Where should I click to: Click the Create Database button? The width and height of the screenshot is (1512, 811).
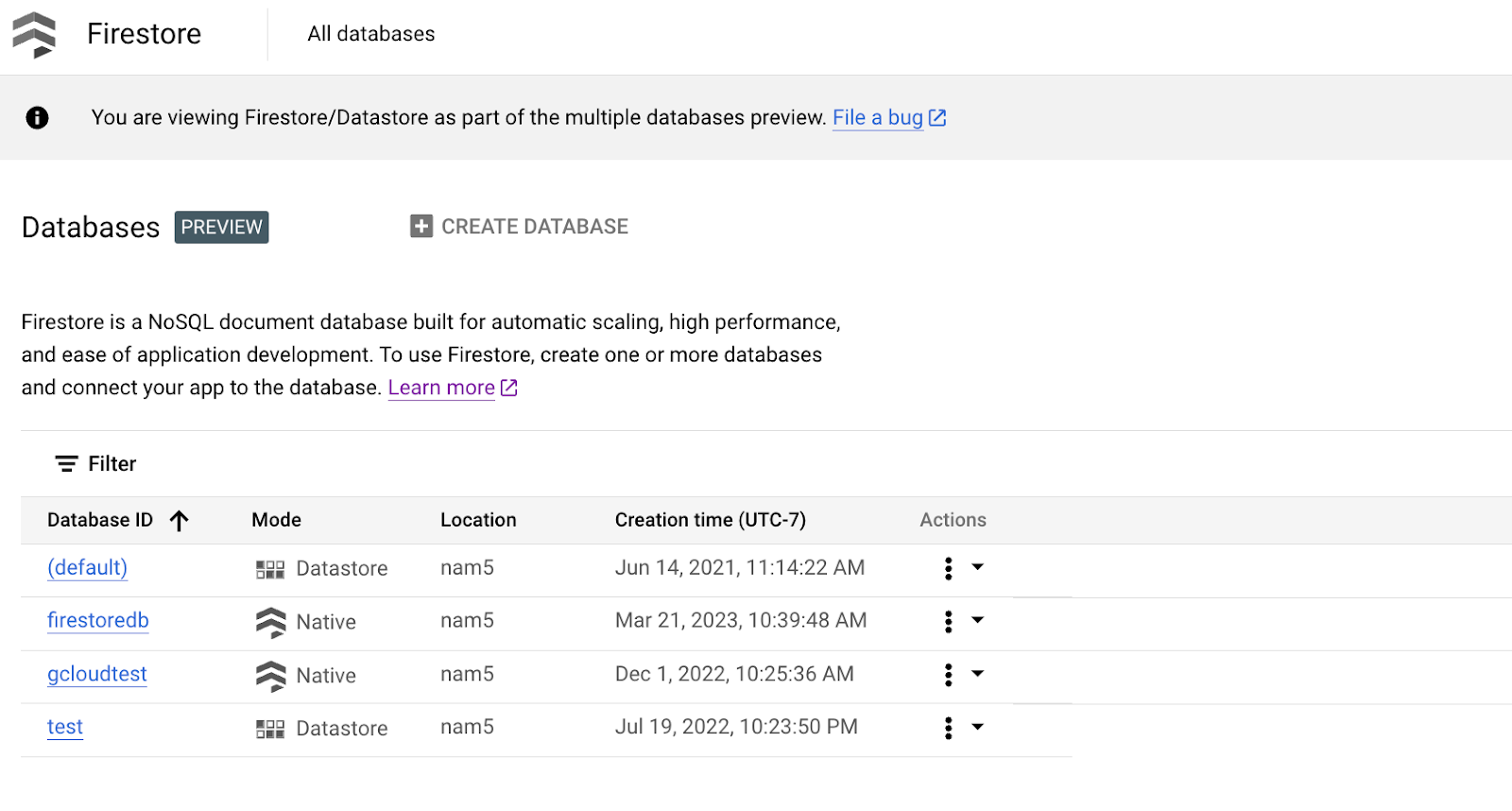pos(519,227)
